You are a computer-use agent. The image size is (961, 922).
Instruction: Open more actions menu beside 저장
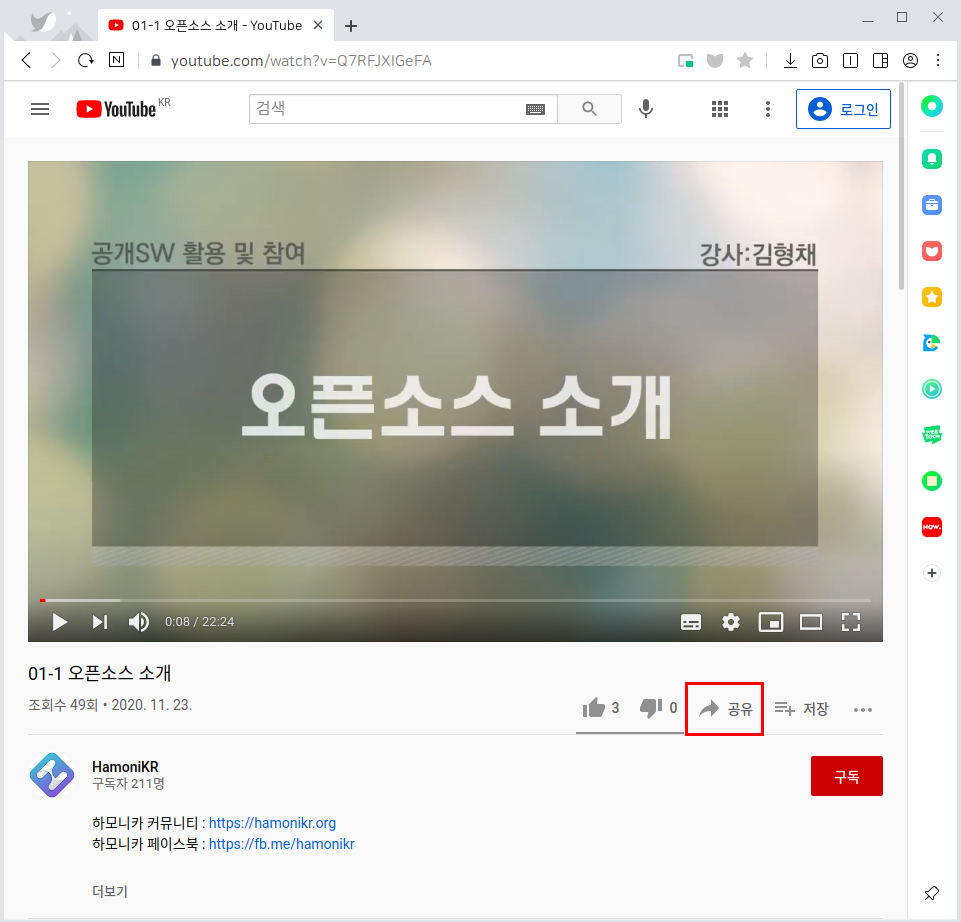tap(863, 710)
